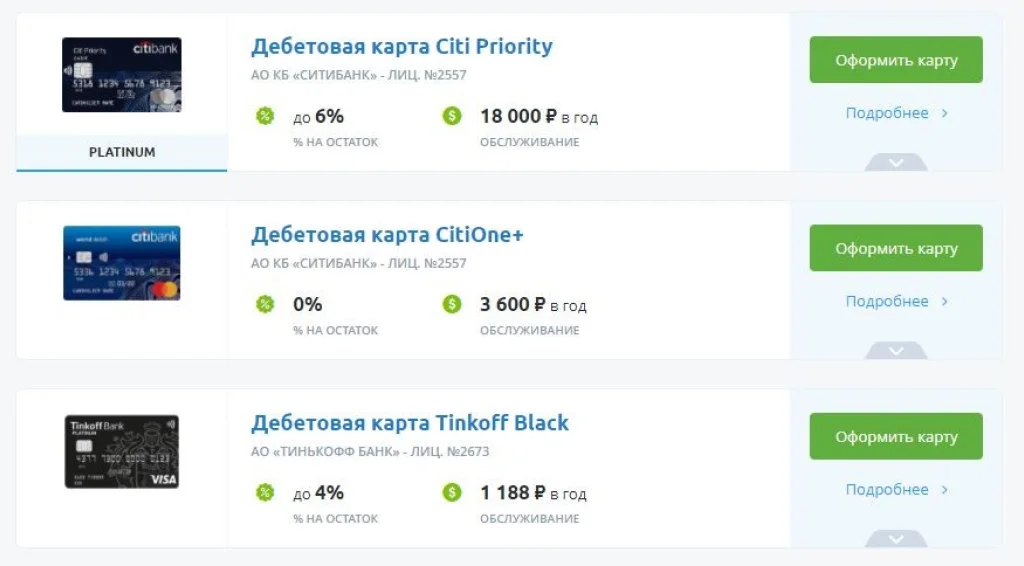Click dollar icon next to 18 000 ₽
This screenshot has height=566, width=1024.
click(x=452, y=116)
